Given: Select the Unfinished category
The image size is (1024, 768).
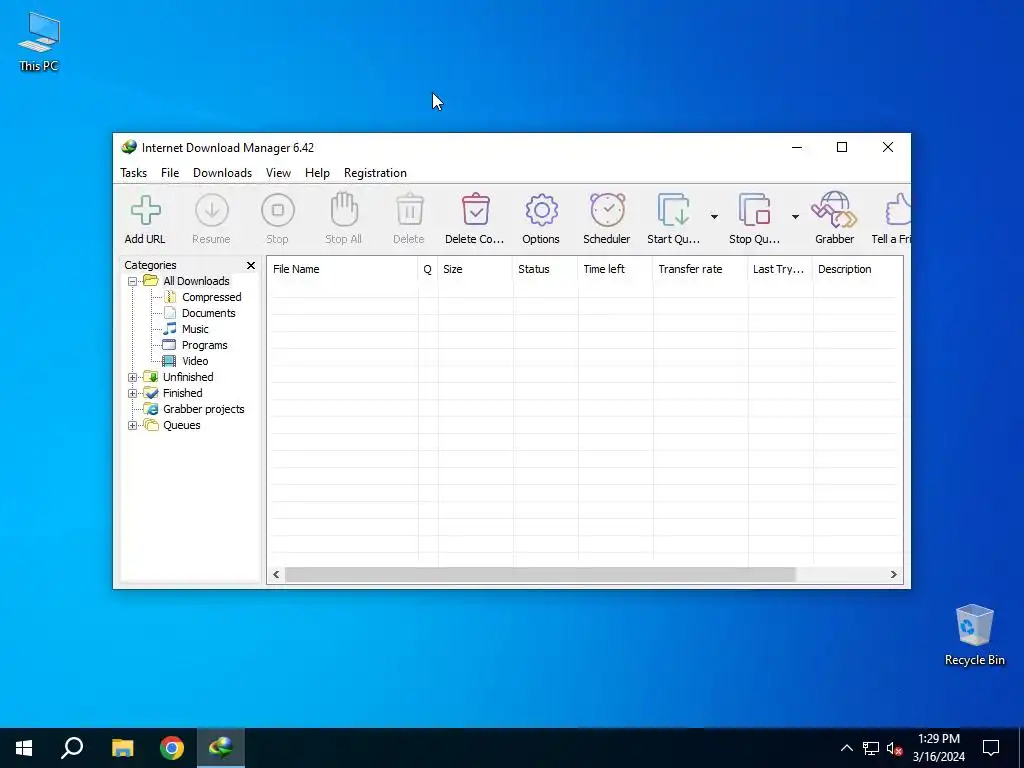Looking at the screenshot, I should pos(188,377).
